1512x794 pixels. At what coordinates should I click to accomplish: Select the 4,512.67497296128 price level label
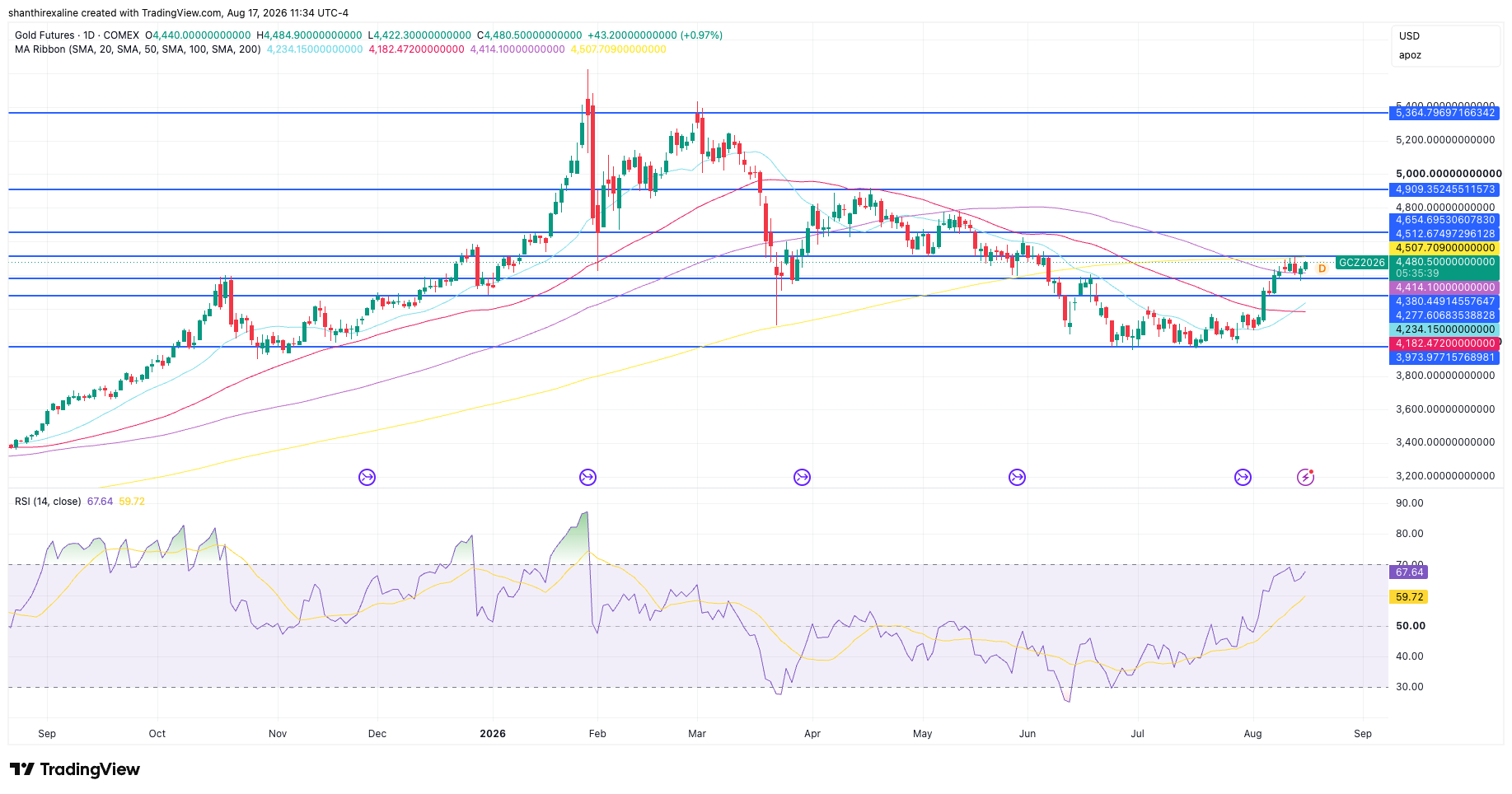pos(1445,234)
